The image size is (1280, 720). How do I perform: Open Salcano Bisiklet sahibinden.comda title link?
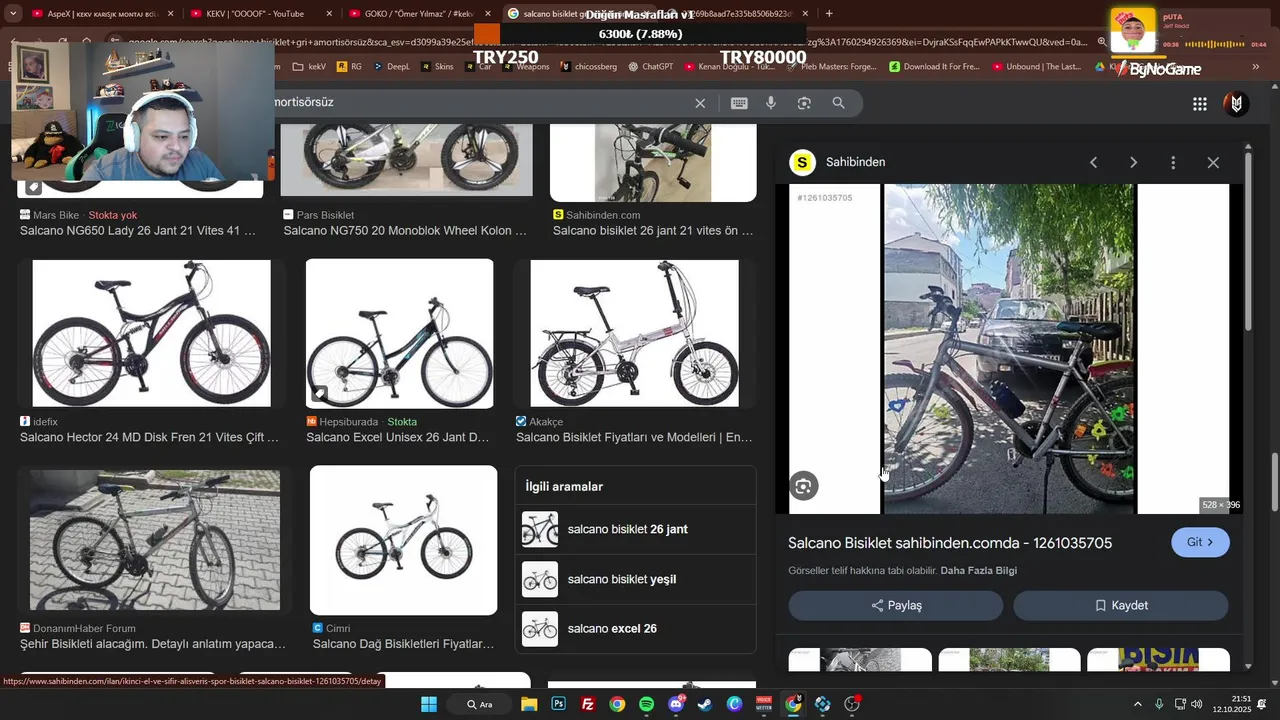(x=950, y=543)
